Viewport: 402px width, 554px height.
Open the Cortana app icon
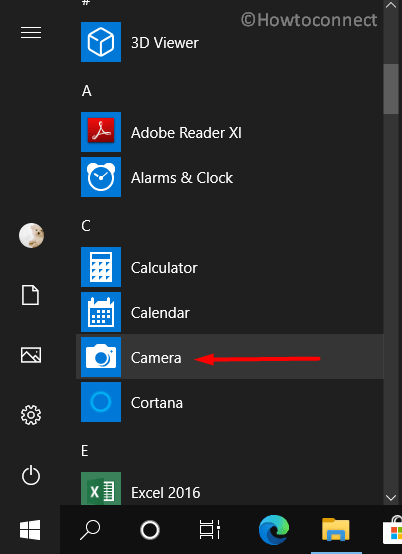click(101, 402)
